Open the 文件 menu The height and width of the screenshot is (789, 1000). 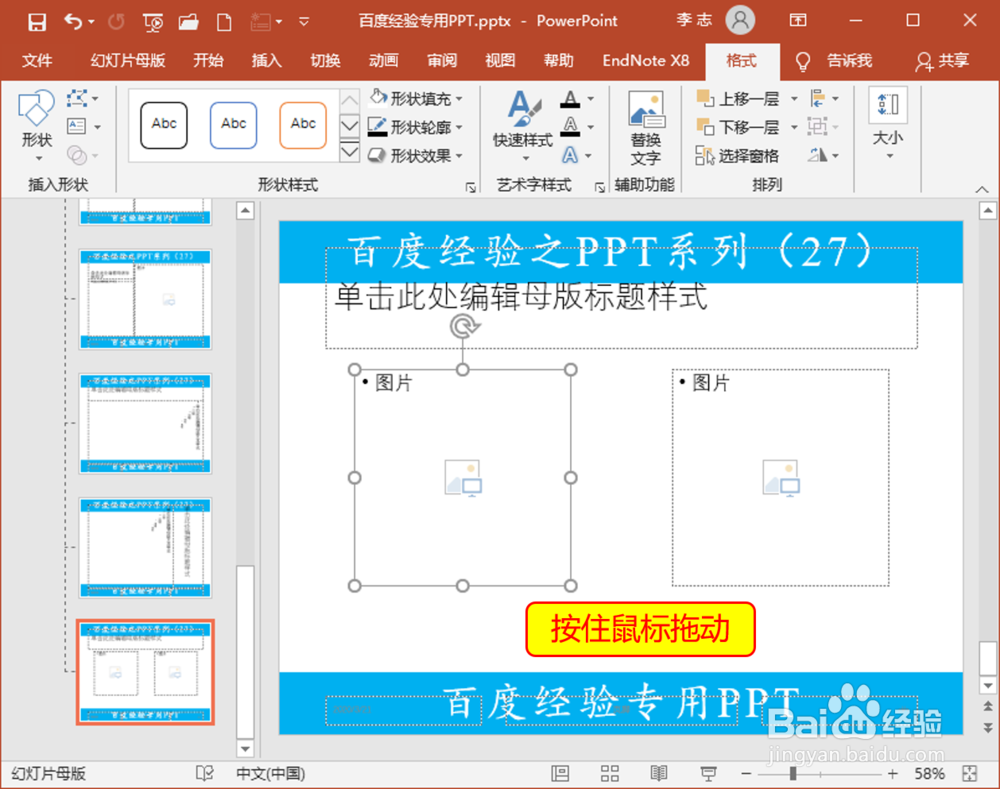click(x=37, y=61)
